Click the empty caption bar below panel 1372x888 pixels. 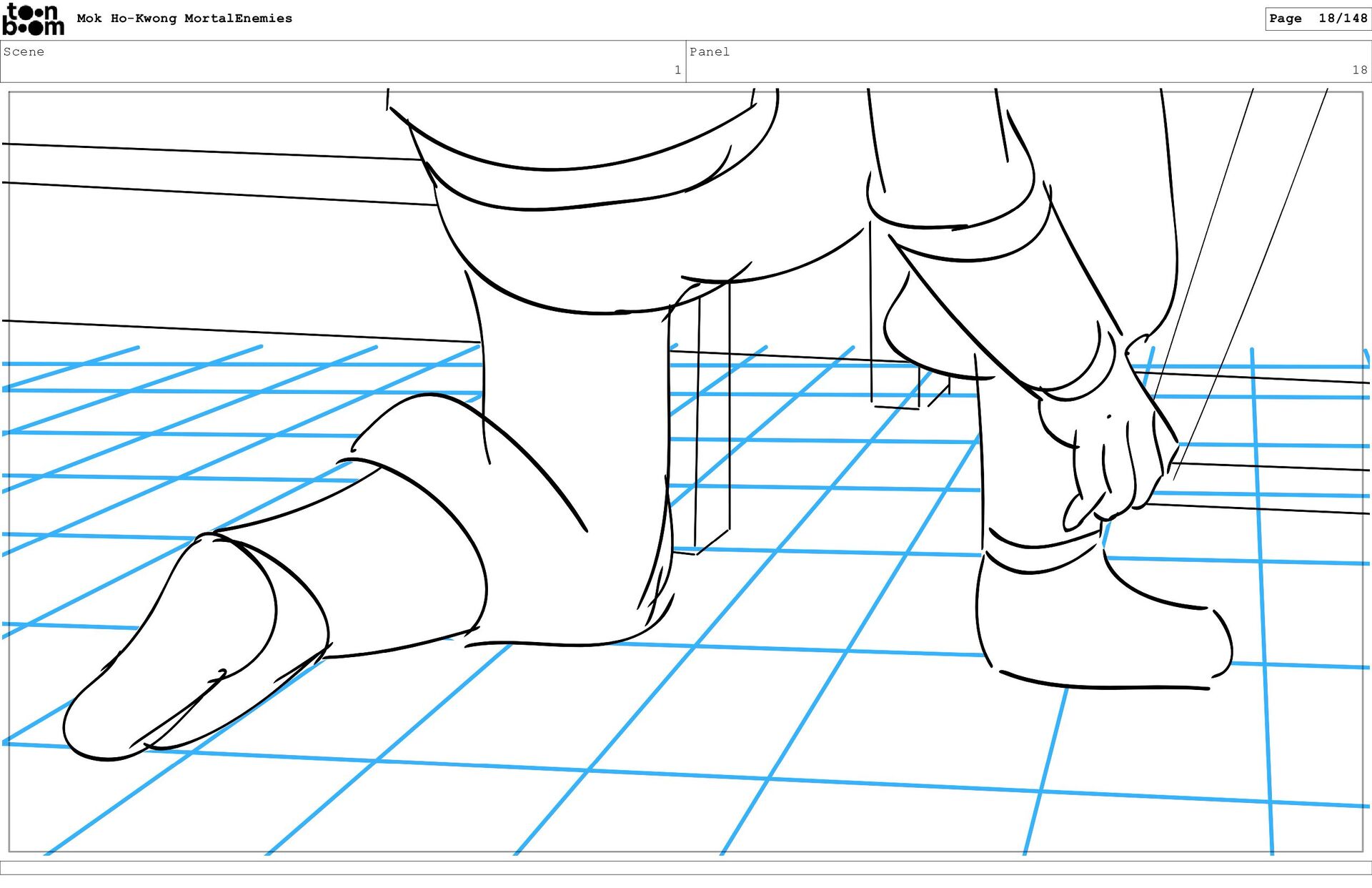pyautogui.click(x=686, y=867)
